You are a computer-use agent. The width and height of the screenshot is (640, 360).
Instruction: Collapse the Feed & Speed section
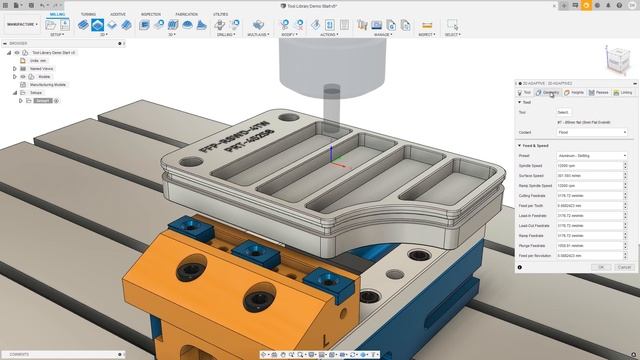tap(520, 145)
